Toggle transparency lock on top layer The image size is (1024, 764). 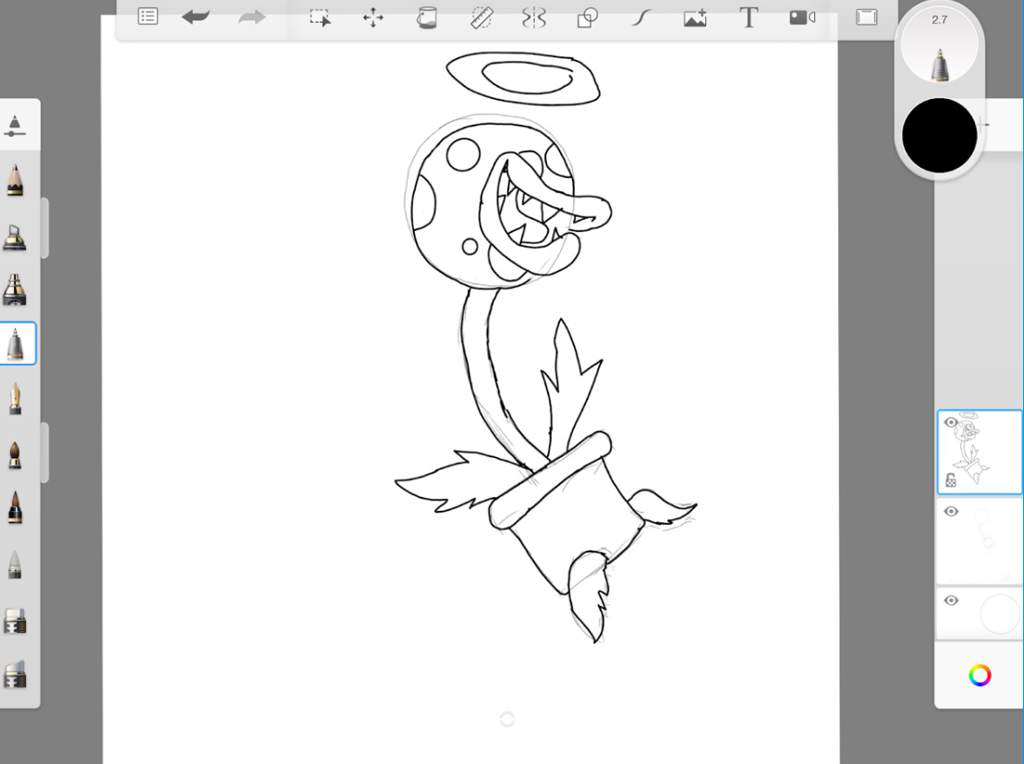click(x=951, y=481)
